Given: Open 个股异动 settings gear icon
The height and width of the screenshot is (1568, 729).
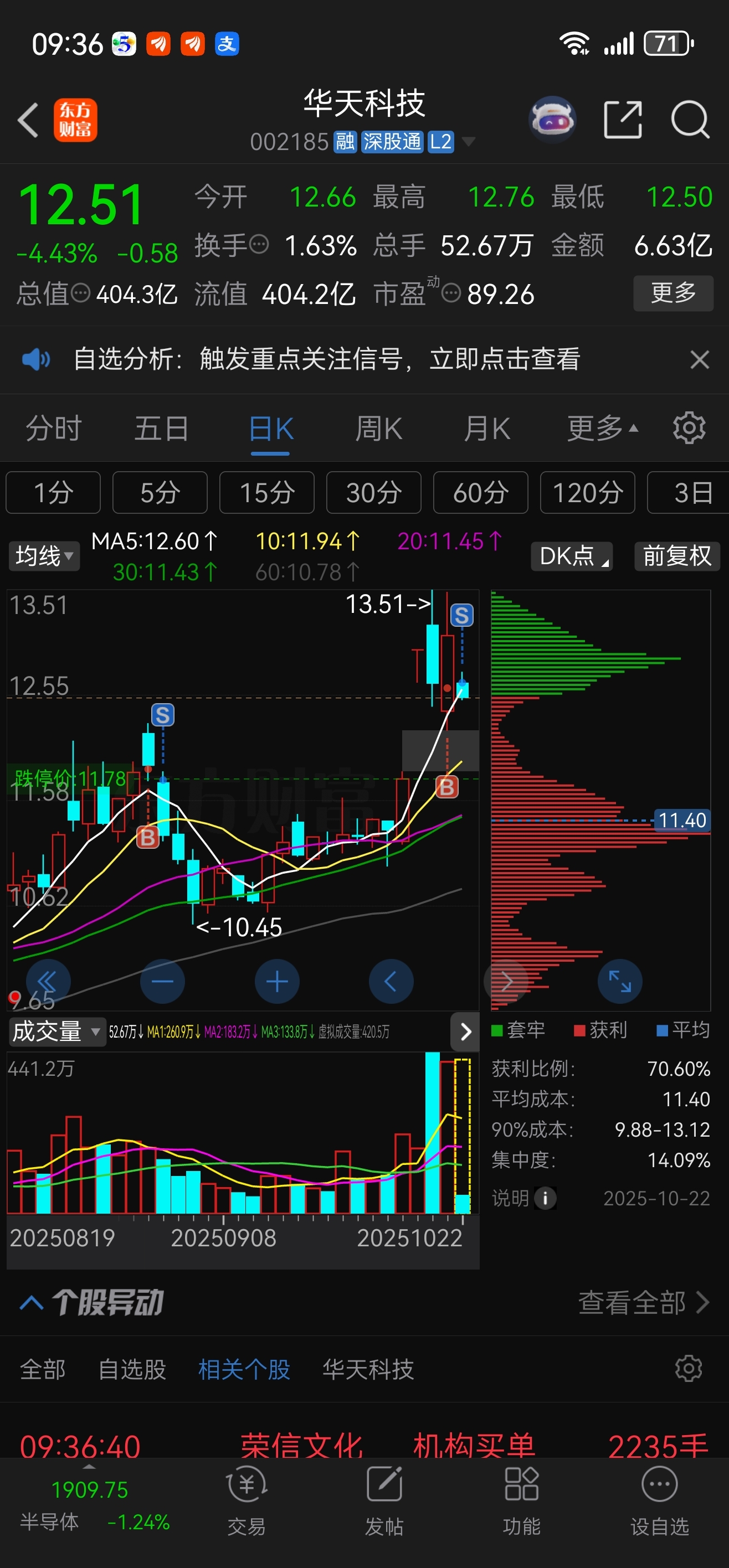Looking at the screenshot, I should [x=689, y=1368].
